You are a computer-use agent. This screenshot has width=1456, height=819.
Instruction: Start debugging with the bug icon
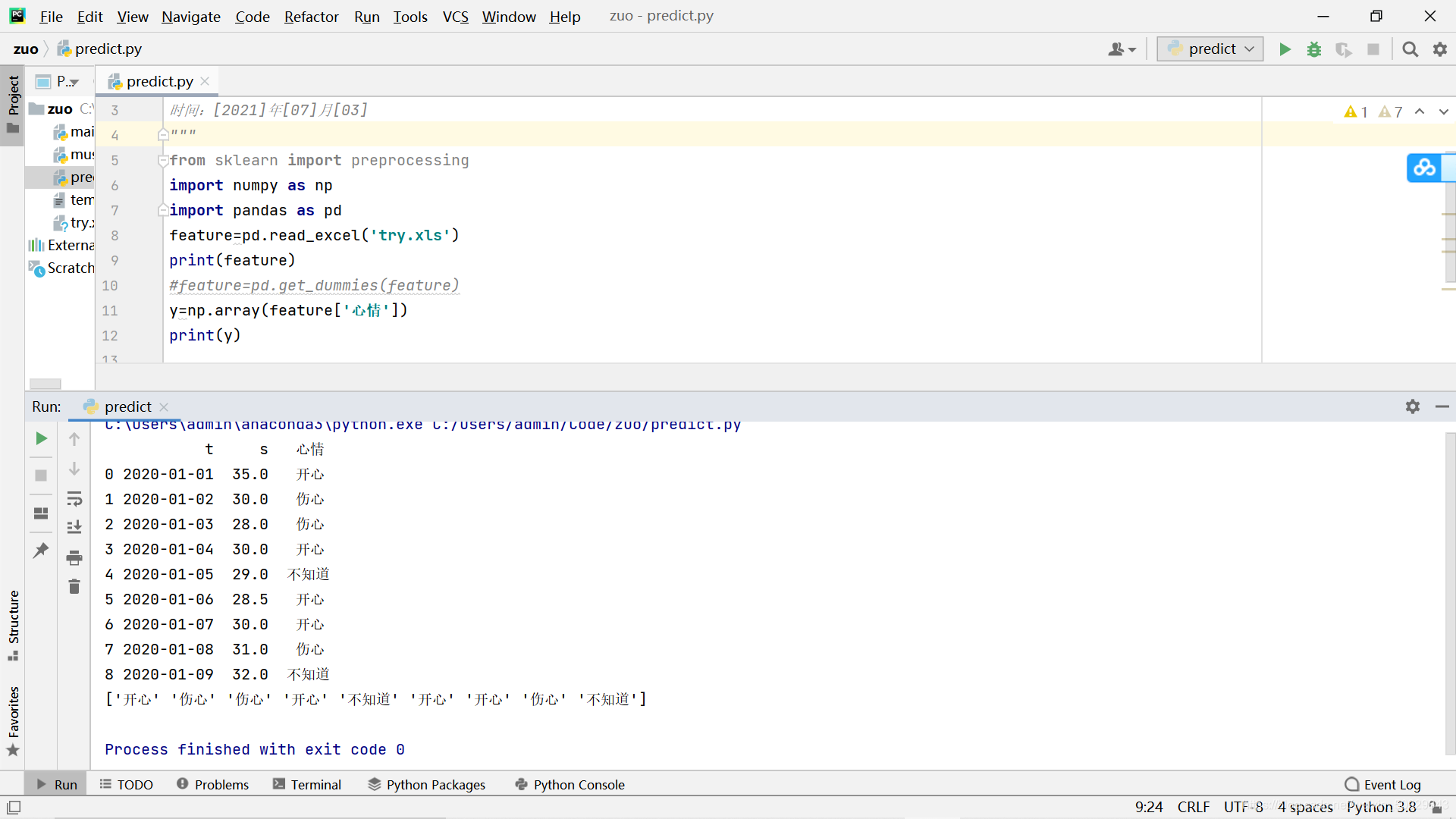pyautogui.click(x=1314, y=49)
